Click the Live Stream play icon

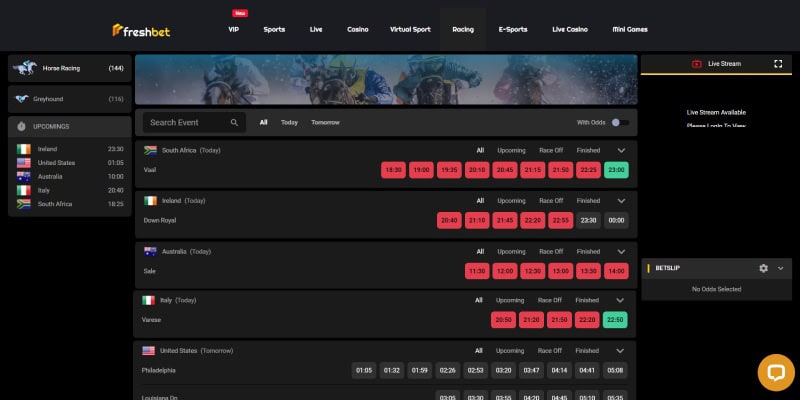696,64
